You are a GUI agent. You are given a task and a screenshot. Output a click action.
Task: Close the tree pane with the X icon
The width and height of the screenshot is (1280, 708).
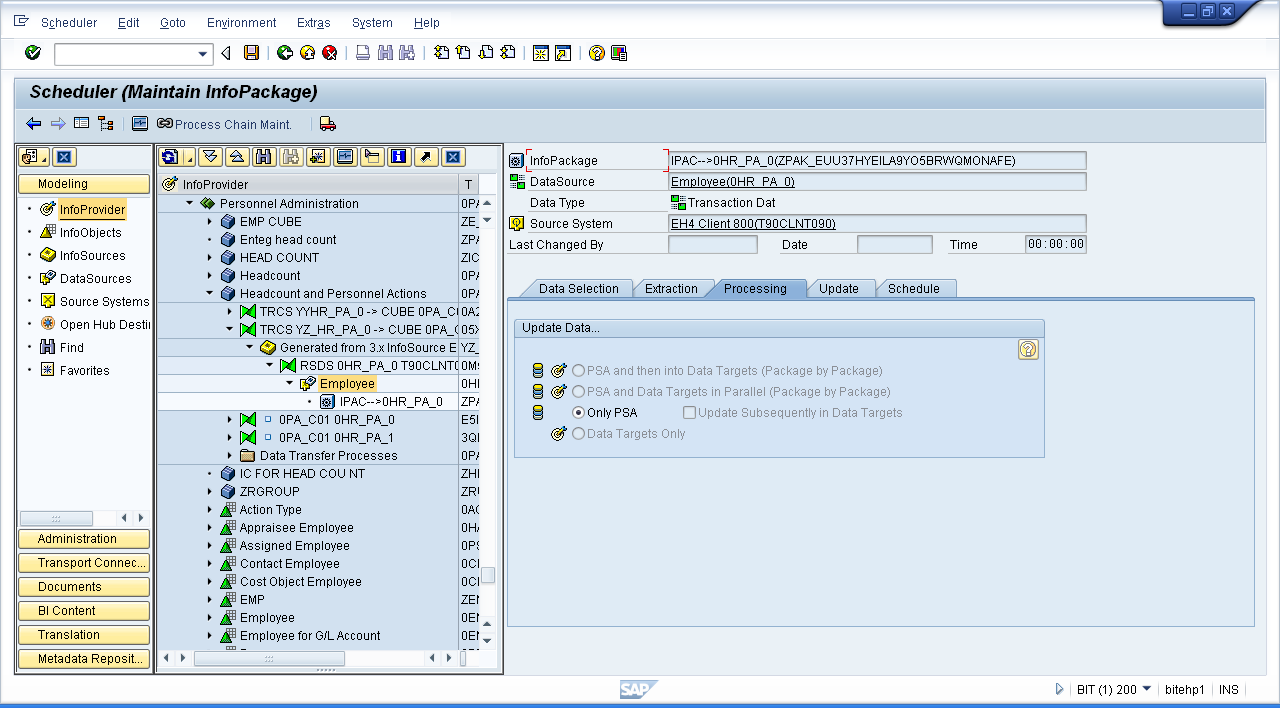point(453,156)
